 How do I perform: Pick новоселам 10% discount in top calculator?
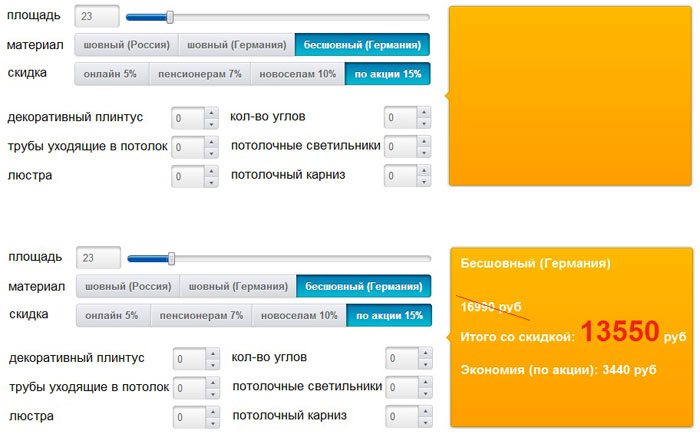click(x=296, y=74)
